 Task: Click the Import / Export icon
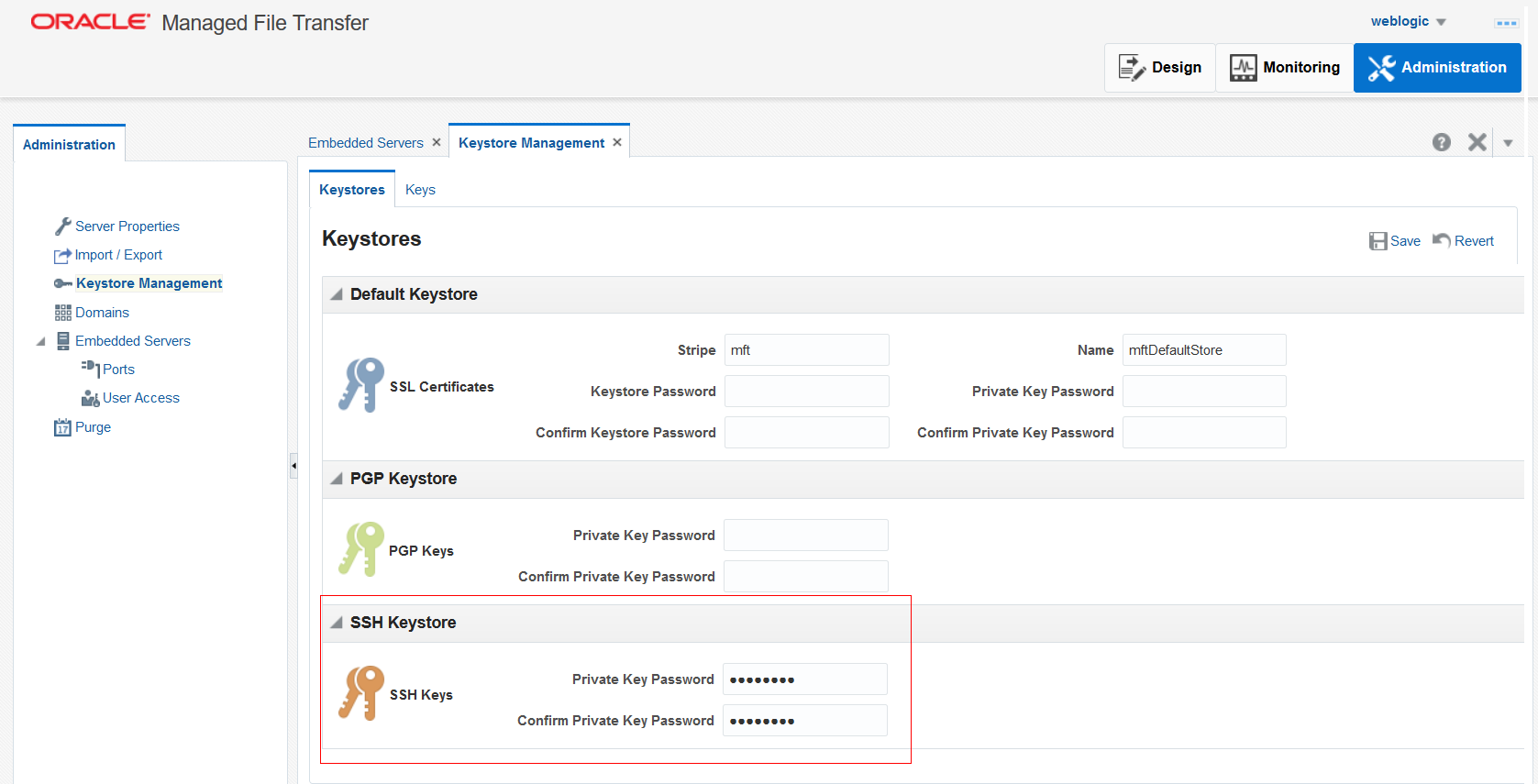pos(62,256)
